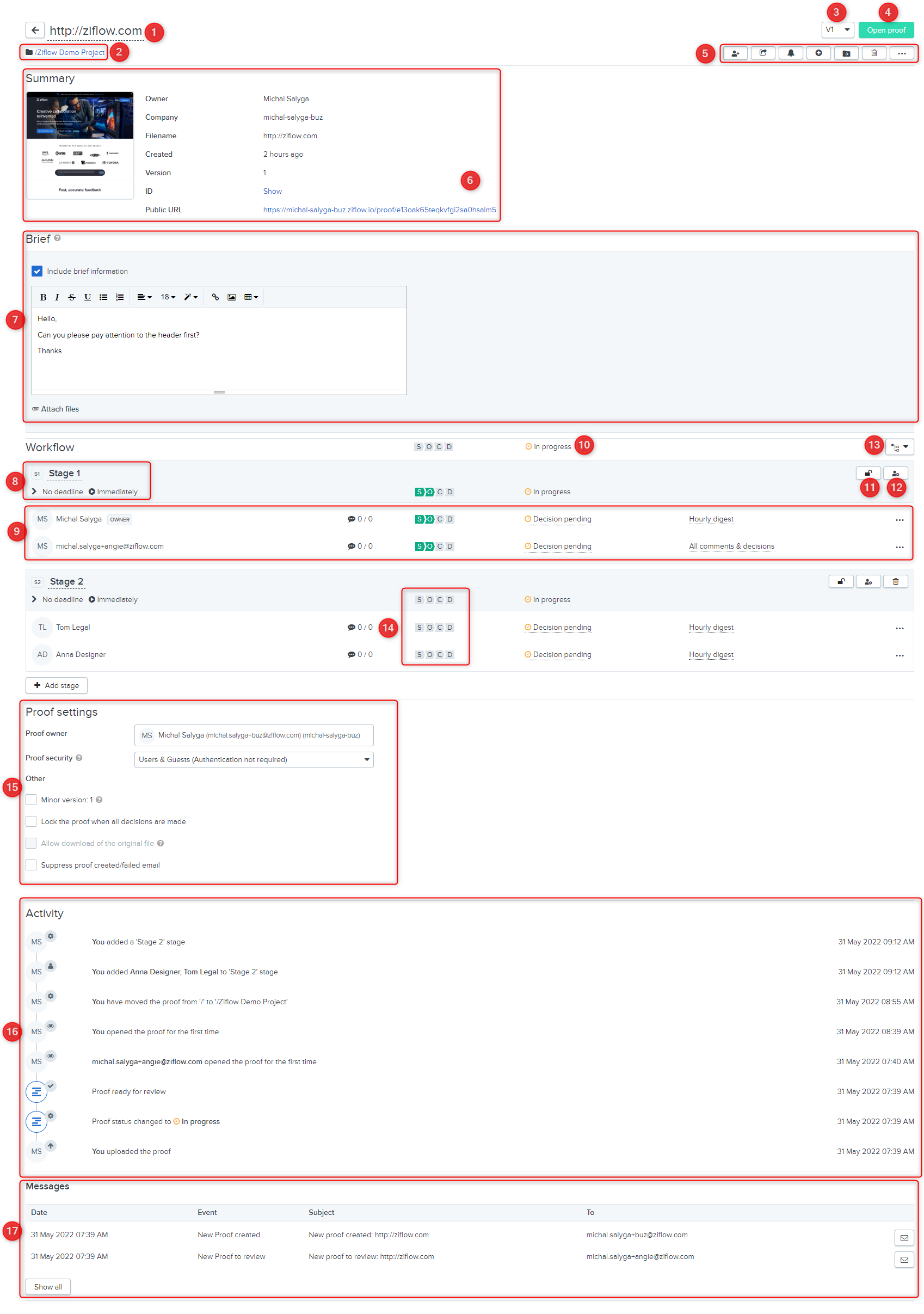Click the trash icon in top toolbar
This screenshot has height=1314, width=924.
coord(873,53)
